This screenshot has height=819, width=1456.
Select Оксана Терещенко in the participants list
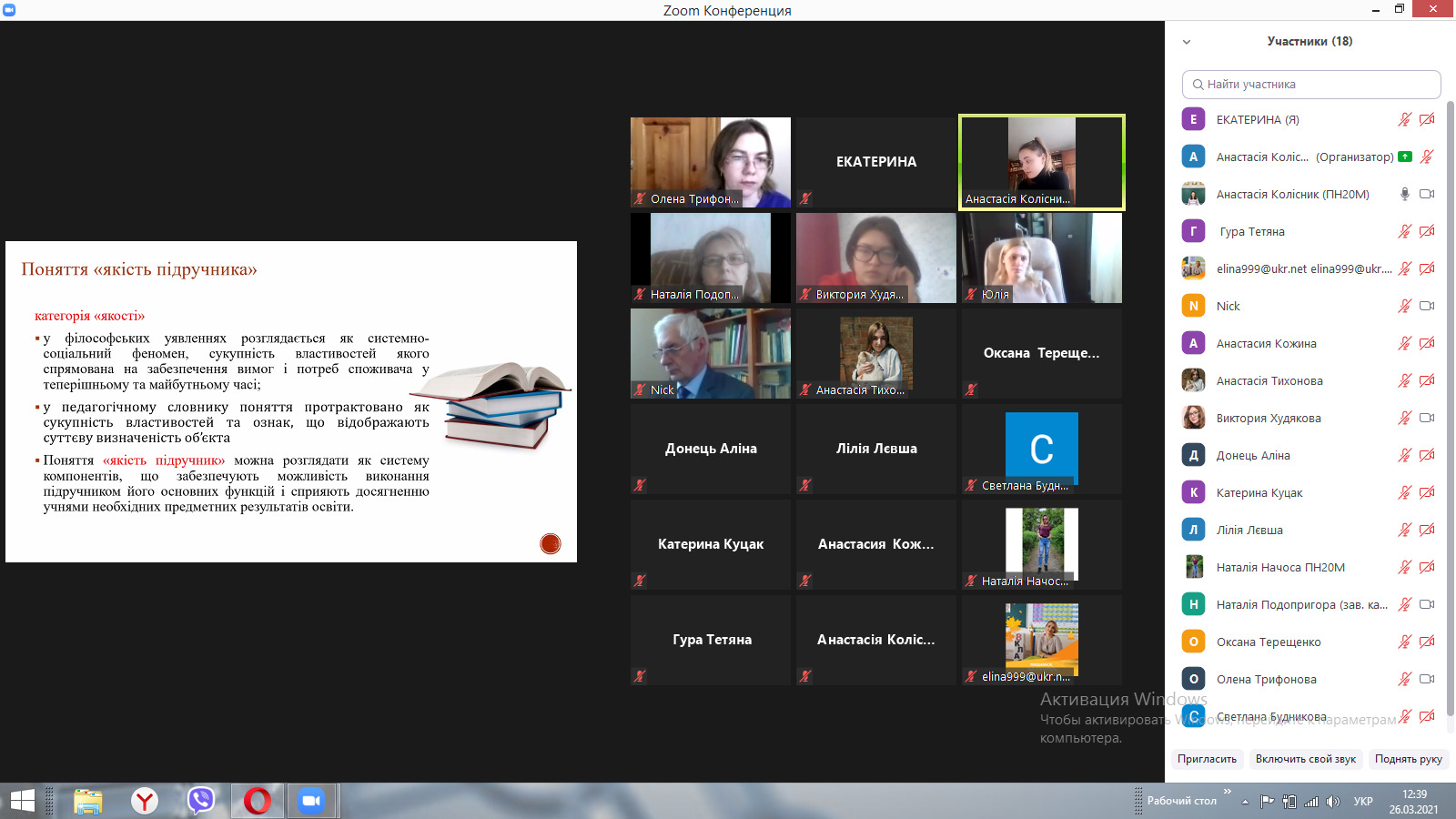tap(1269, 642)
